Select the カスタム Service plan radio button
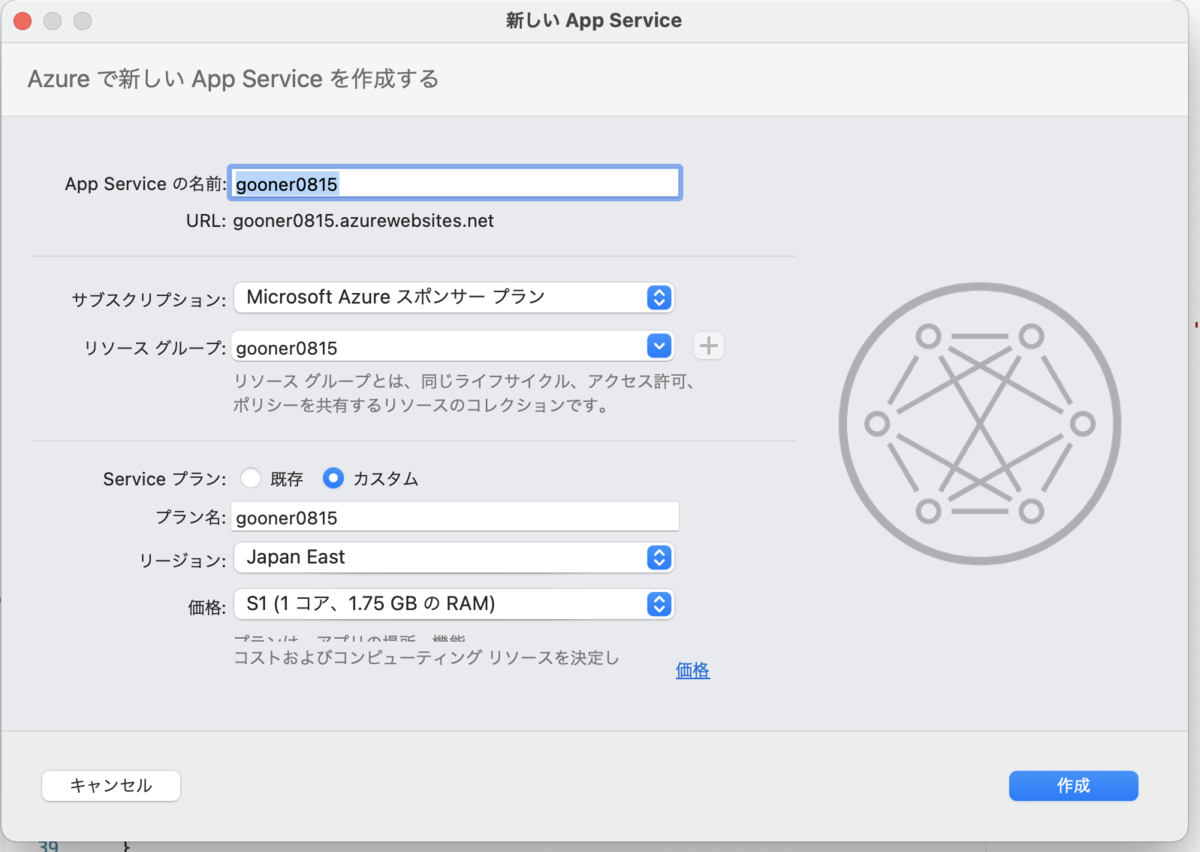This screenshot has width=1200, height=852. (x=333, y=479)
